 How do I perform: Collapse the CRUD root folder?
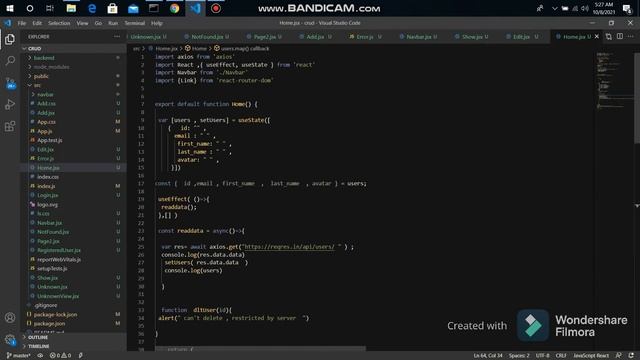pos(73,49)
